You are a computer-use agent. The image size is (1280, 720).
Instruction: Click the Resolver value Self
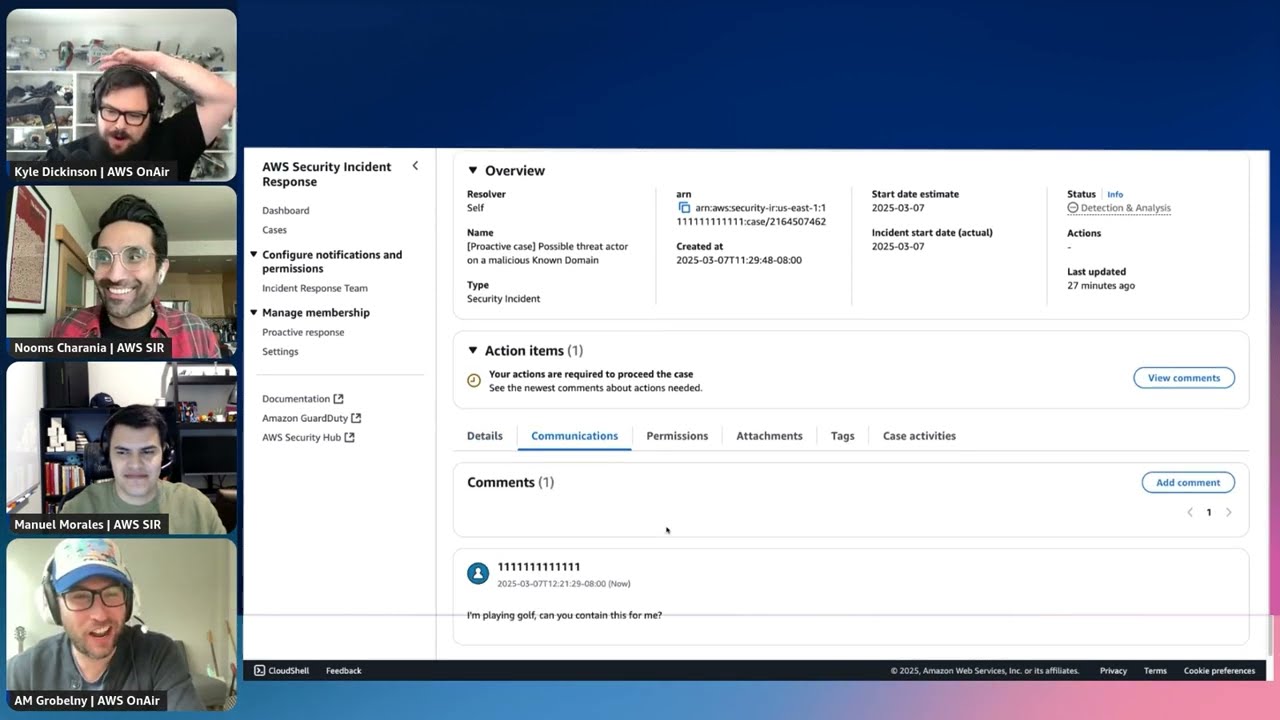click(x=476, y=208)
